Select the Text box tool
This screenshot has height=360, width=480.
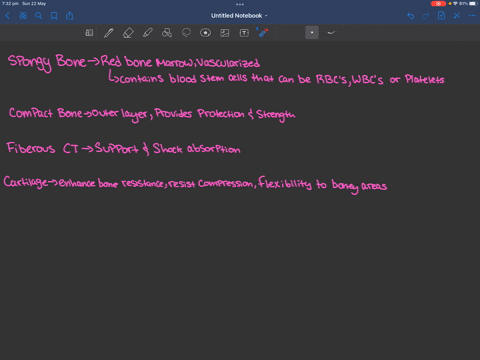[244, 33]
